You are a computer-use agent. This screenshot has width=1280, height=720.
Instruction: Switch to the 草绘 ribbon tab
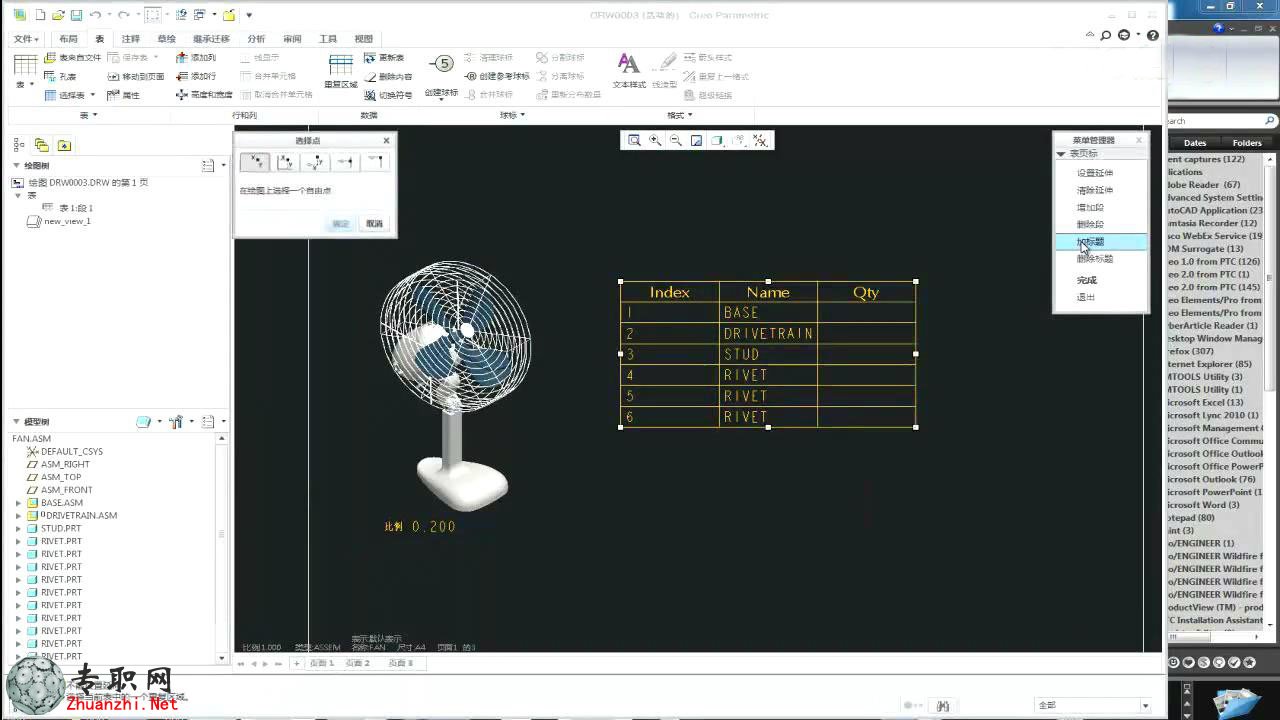pyautogui.click(x=166, y=39)
